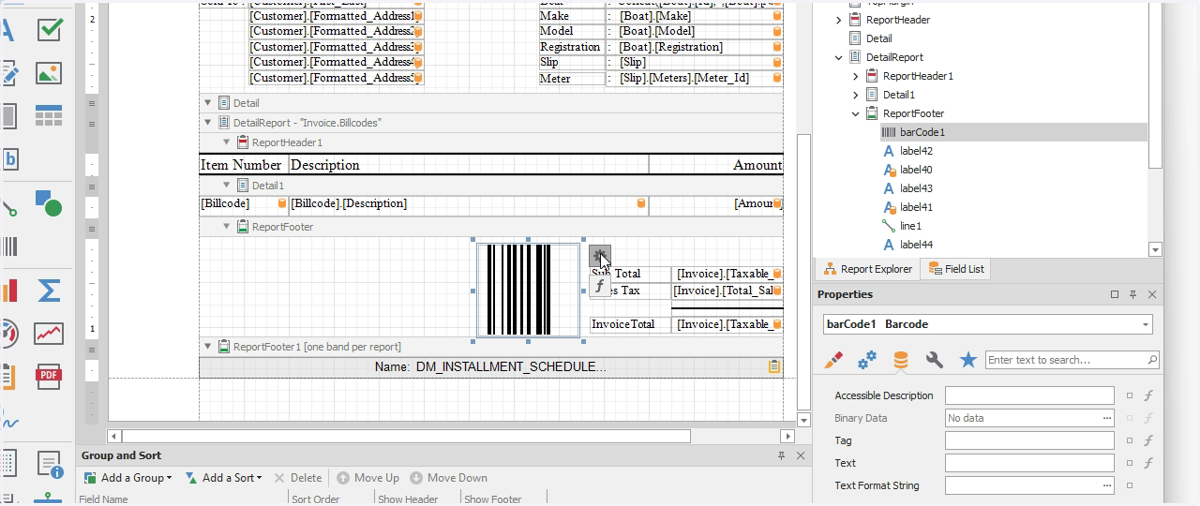The height and width of the screenshot is (506, 1200).
Task: Select the Sparkline toolbox control
Action: point(48,333)
